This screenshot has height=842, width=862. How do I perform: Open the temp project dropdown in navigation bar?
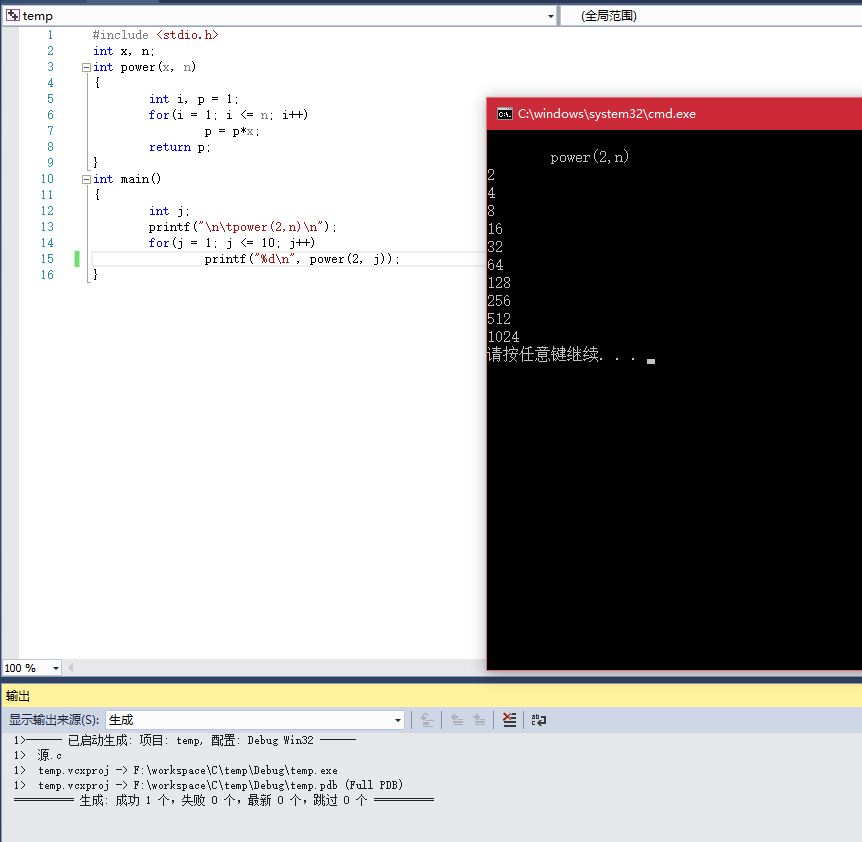pos(550,16)
